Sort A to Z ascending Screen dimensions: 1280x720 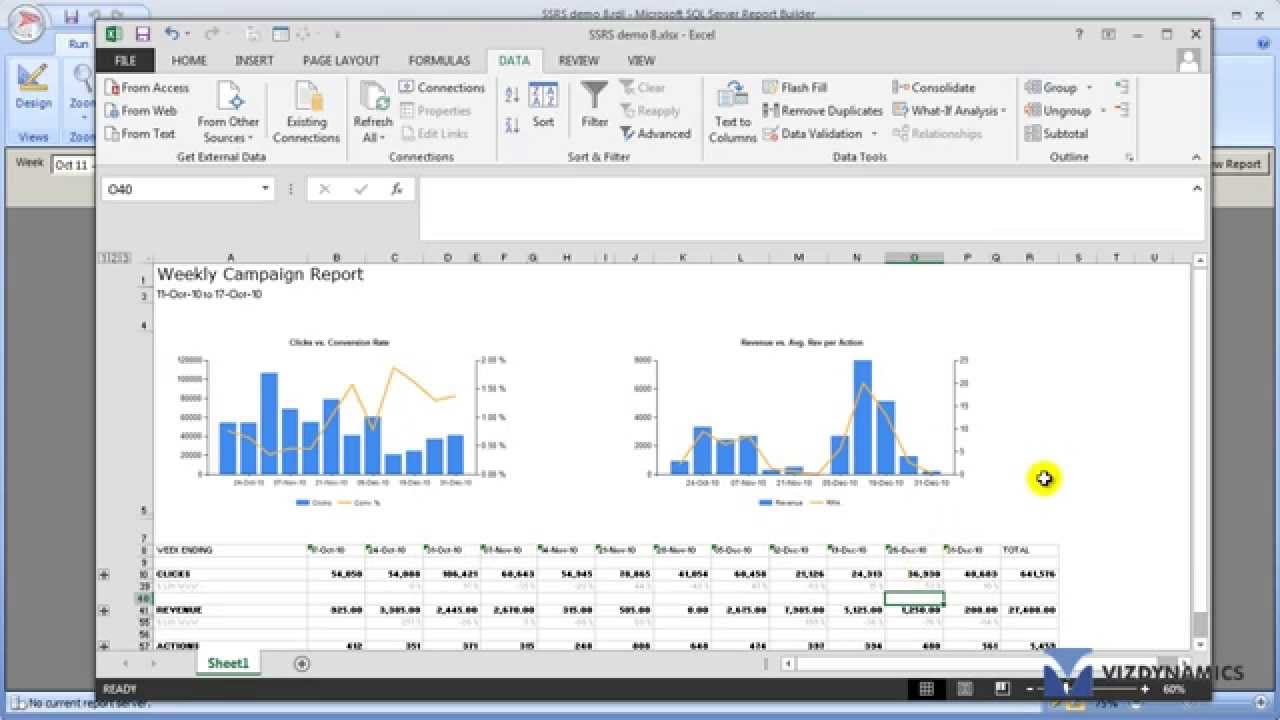pos(512,96)
